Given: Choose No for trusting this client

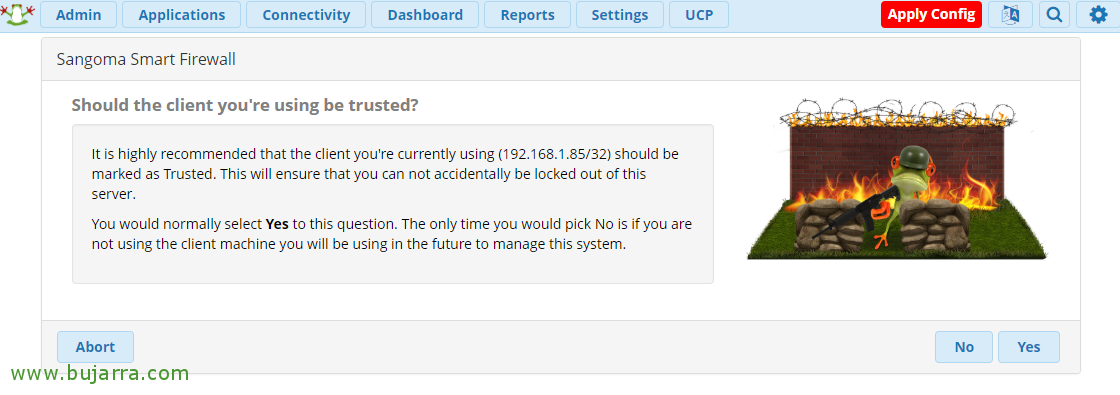Looking at the screenshot, I should (x=964, y=347).
